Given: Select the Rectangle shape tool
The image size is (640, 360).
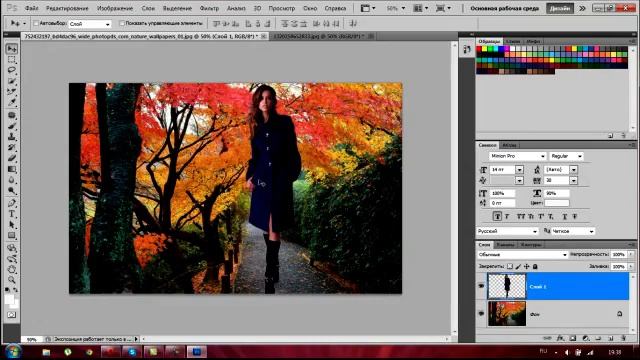Looking at the screenshot, I should 12,236.
